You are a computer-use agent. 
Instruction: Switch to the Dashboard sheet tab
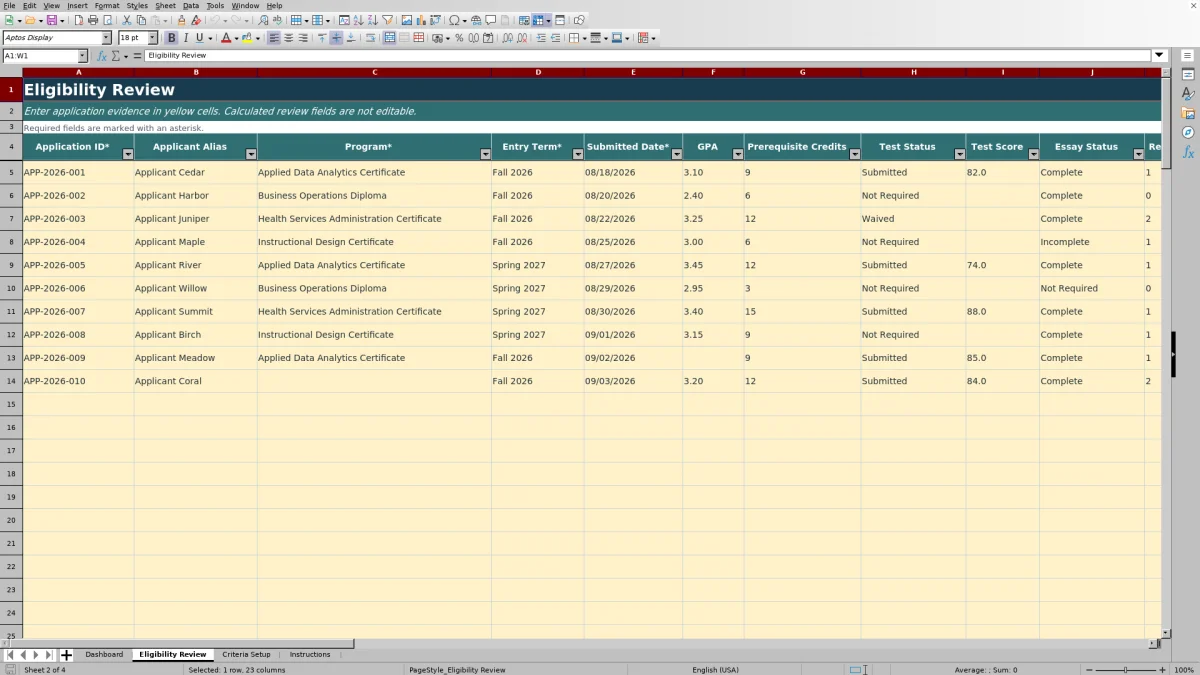coord(104,655)
